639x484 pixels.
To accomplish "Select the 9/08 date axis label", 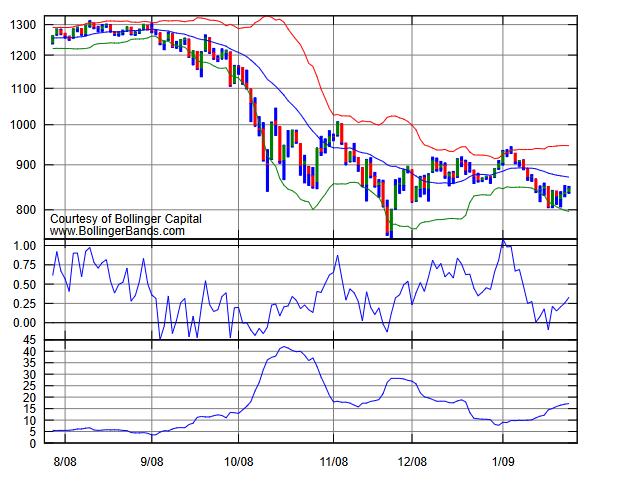I will click(x=152, y=462).
